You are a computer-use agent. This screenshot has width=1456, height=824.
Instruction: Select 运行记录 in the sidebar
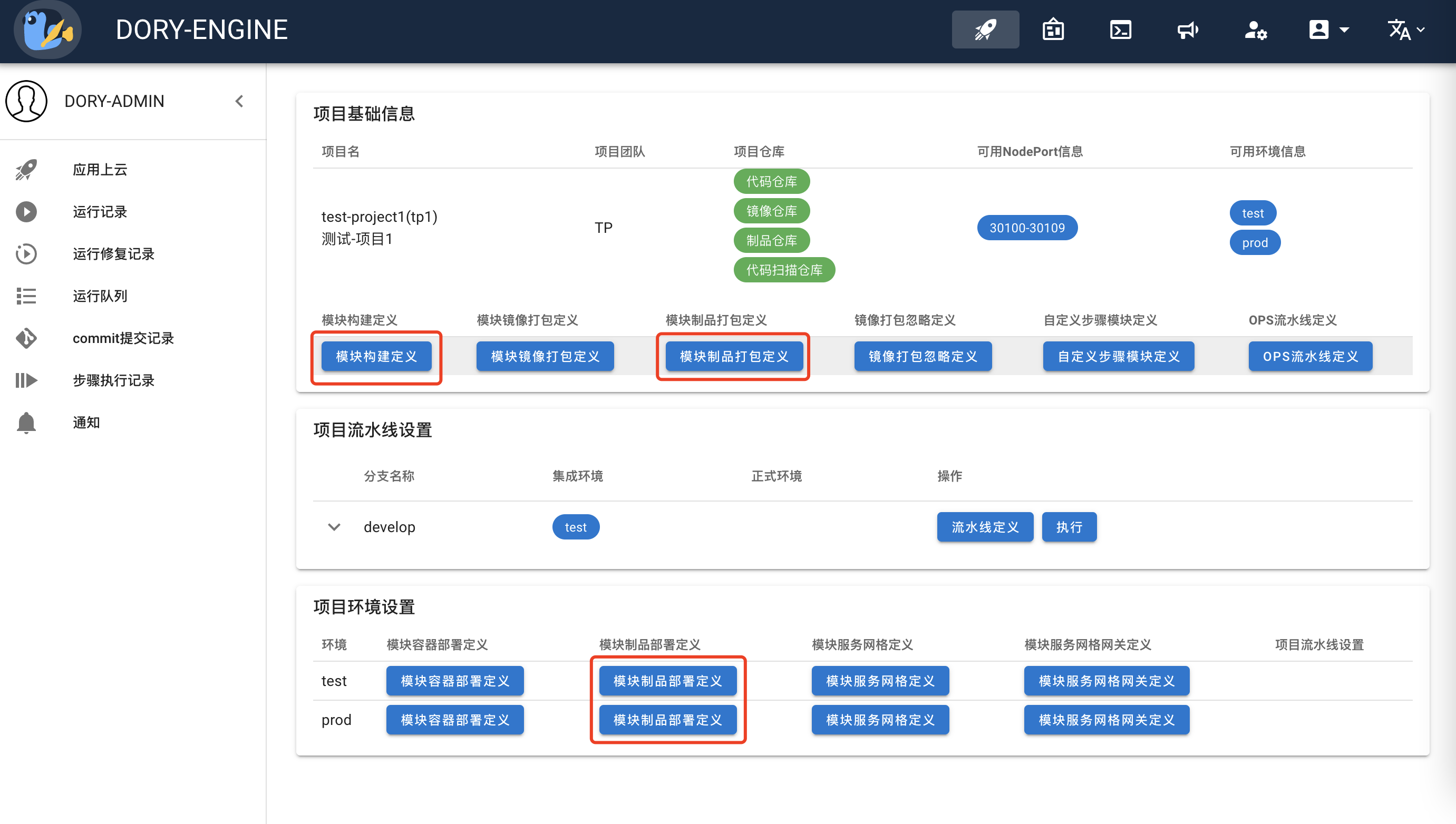pos(100,212)
